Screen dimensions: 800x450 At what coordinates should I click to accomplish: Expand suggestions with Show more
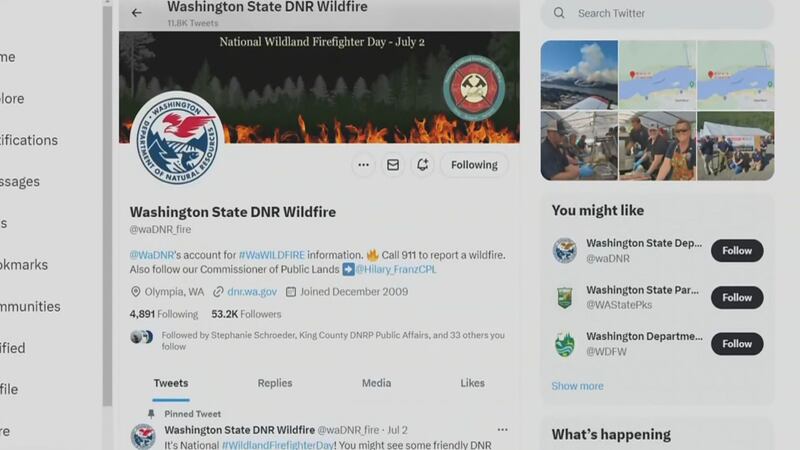tap(577, 386)
